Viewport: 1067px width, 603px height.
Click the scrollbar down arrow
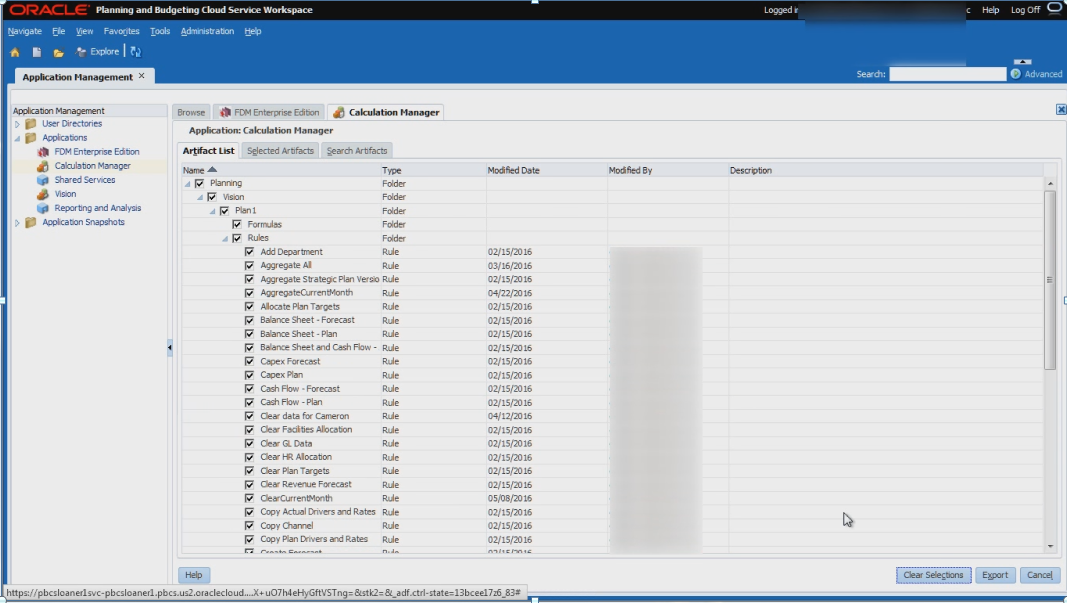click(x=1050, y=546)
